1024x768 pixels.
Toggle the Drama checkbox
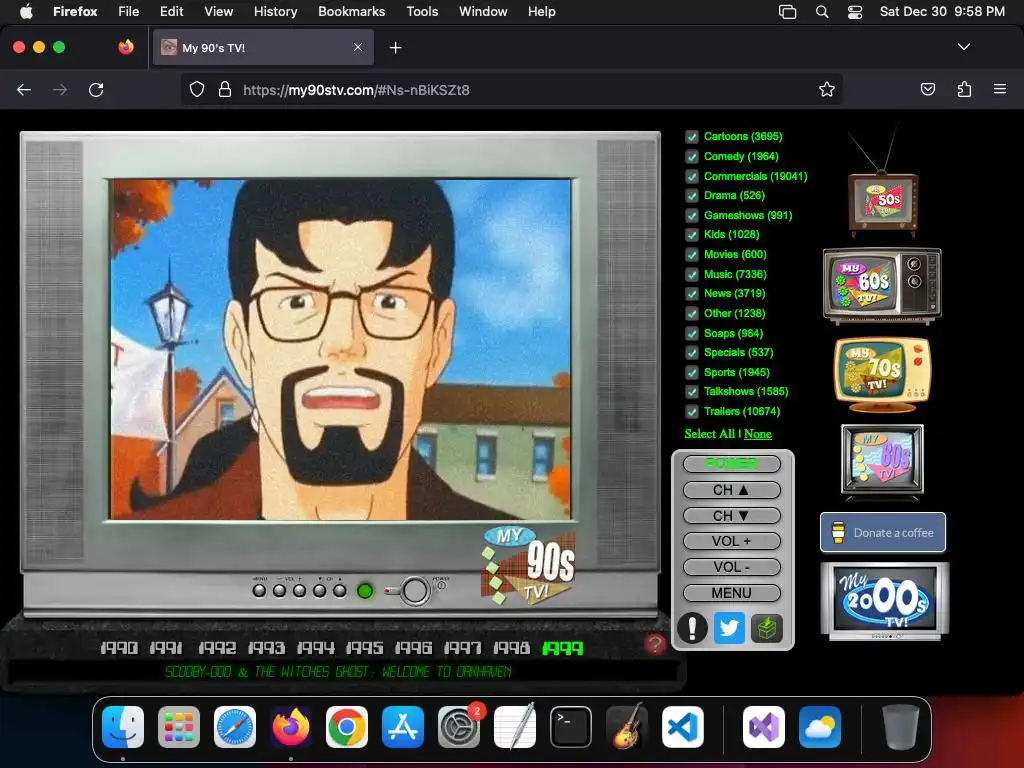692,196
